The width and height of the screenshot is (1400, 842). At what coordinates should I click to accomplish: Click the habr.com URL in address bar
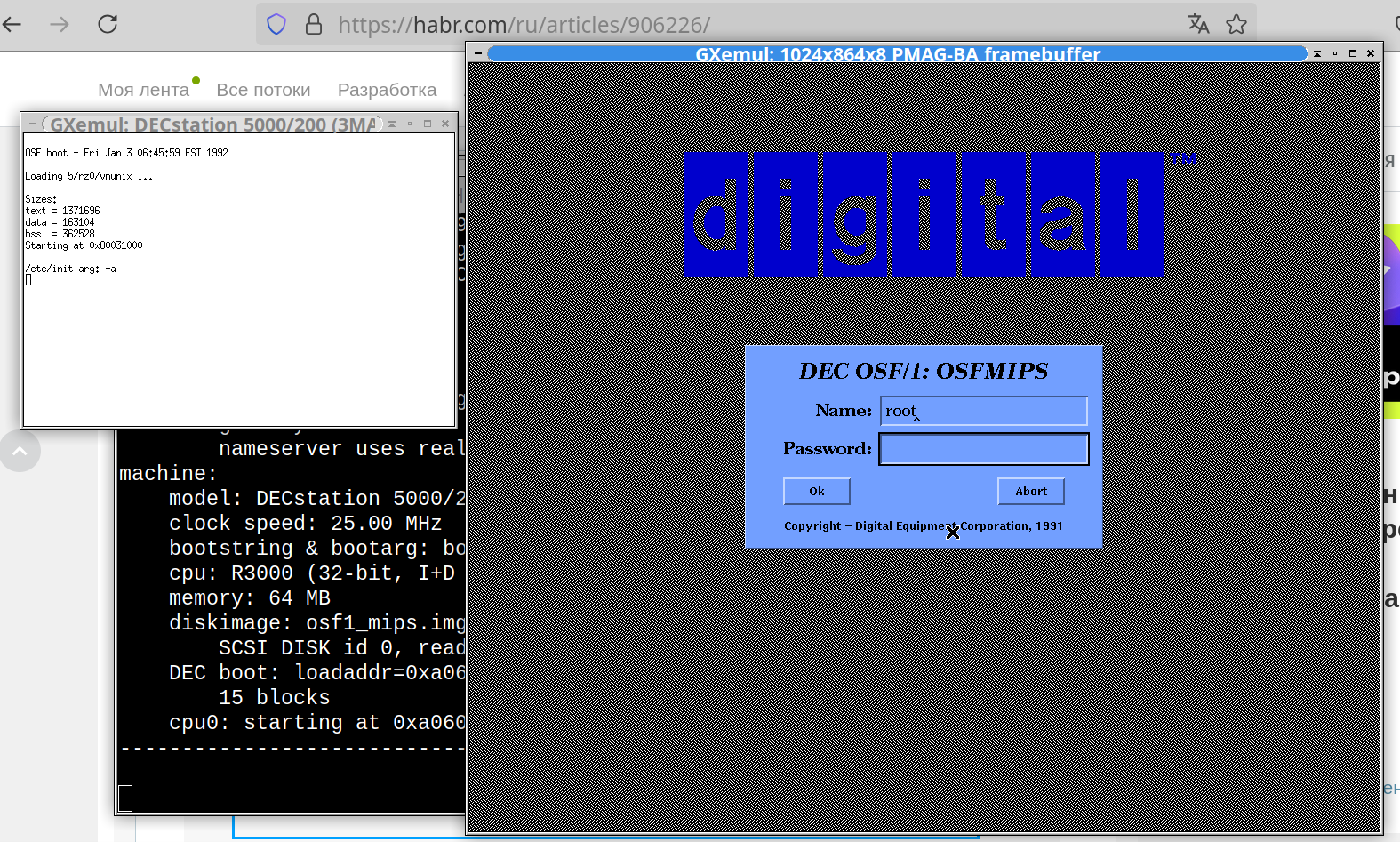tap(524, 25)
